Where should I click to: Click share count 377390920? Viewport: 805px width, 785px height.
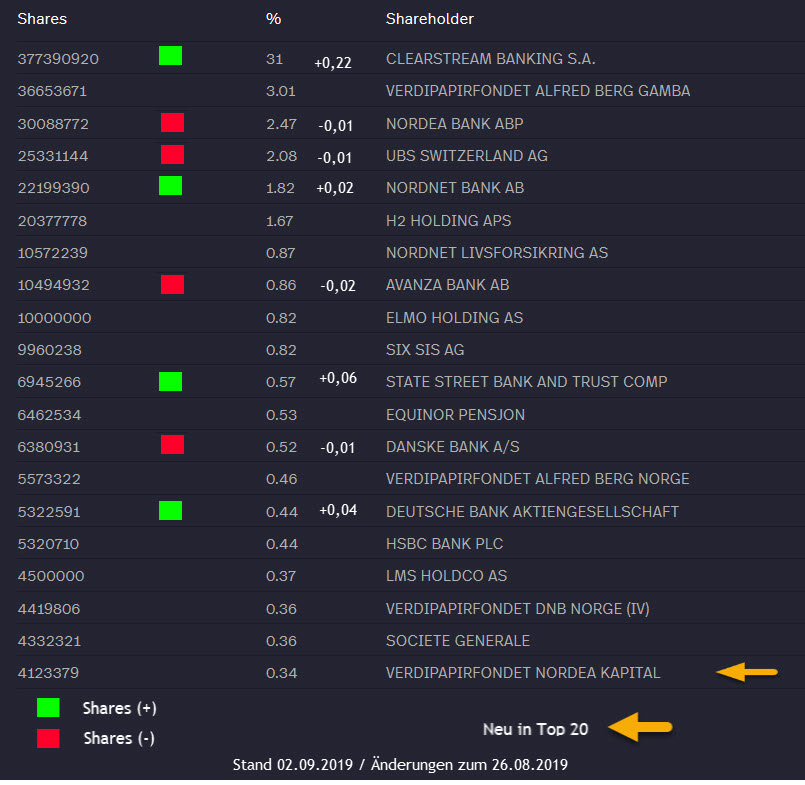click(x=58, y=59)
